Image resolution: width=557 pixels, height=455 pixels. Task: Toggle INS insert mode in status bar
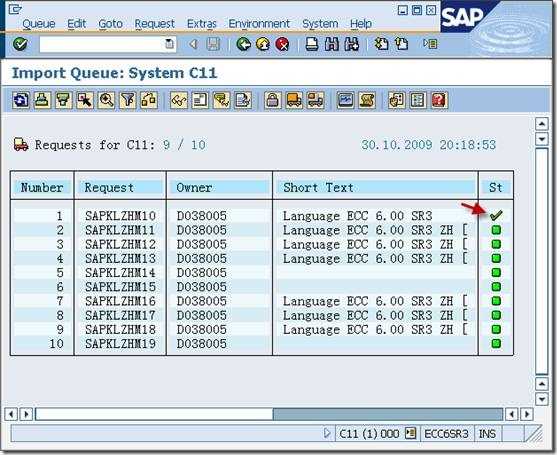[x=487, y=434]
